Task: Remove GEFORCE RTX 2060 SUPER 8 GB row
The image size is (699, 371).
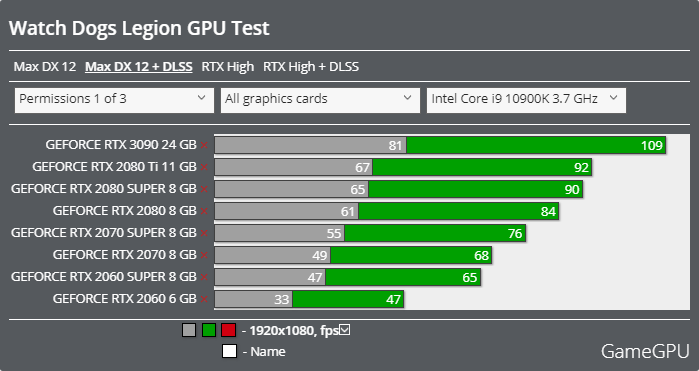Action: click(x=204, y=277)
